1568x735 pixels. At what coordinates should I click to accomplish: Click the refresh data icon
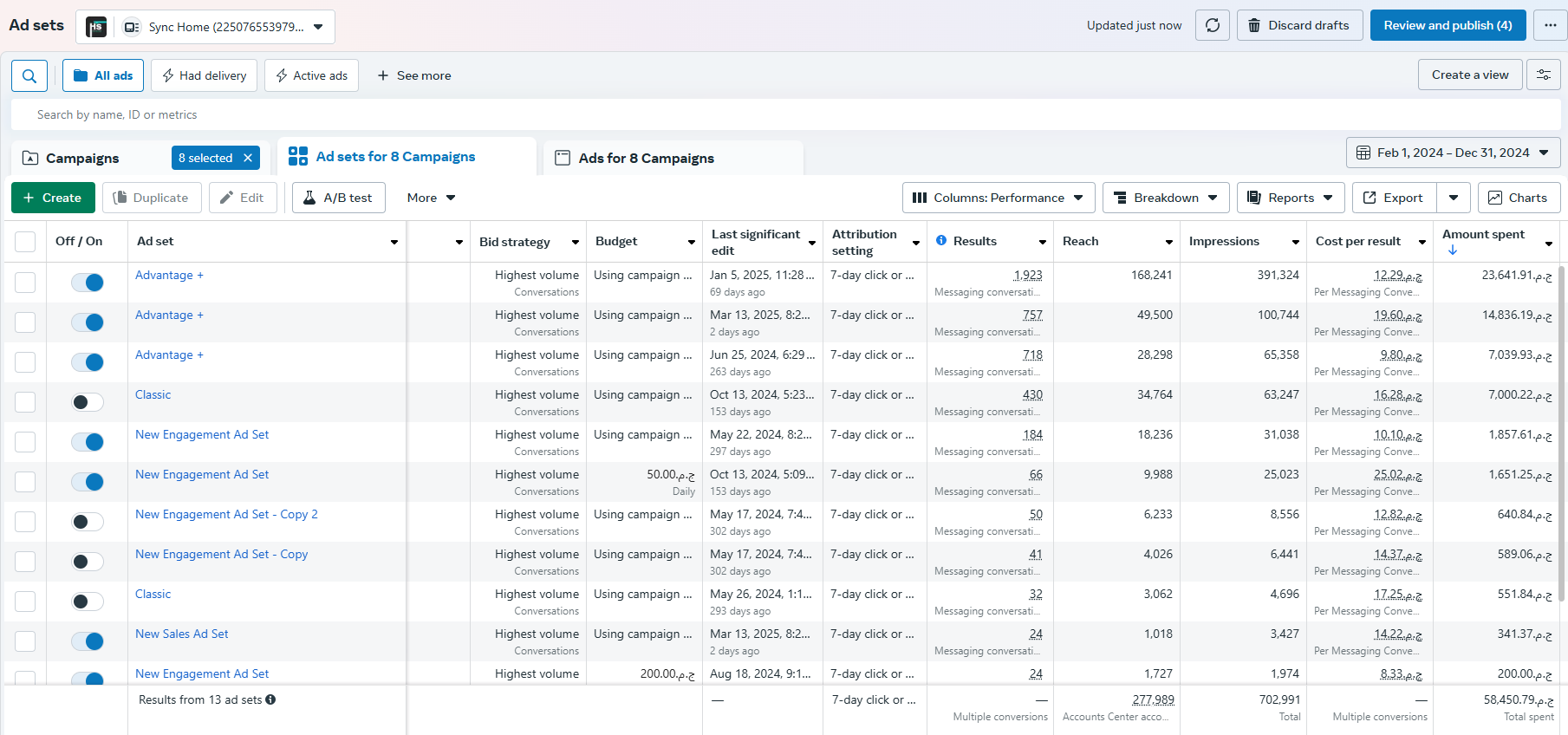[1212, 25]
